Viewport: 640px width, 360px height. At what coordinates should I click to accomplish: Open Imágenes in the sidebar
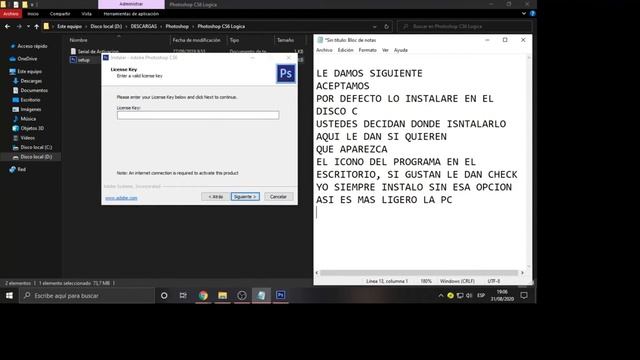coord(31,109)
